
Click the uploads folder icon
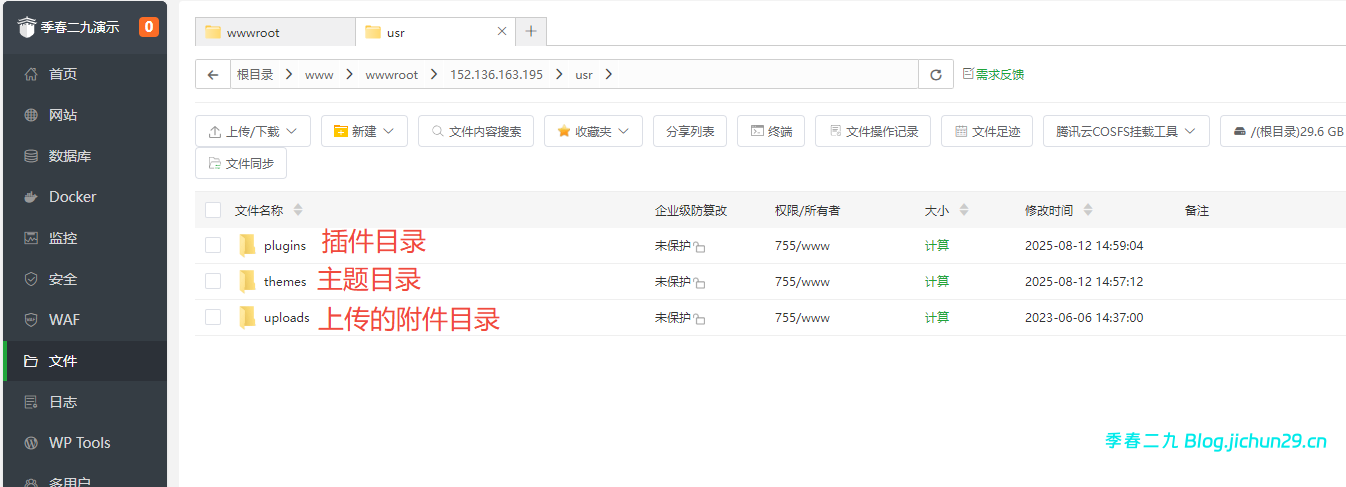pyautogui.click(x=247, y=317)
